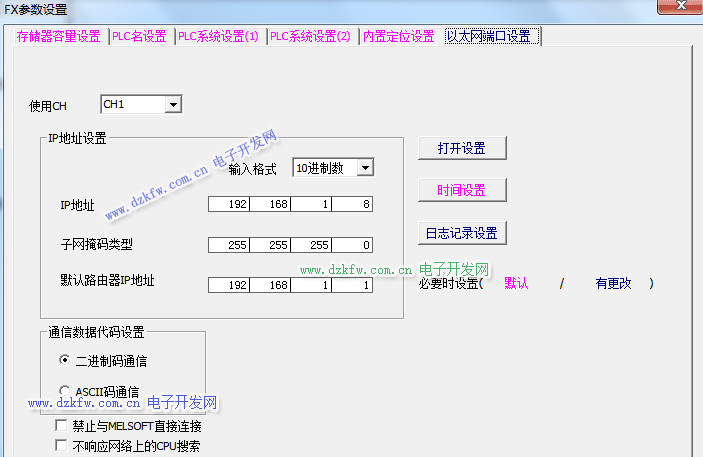Choose the ASCII码通信 radio option
This screenshot has height=457, width=703.
pos(65,391)
